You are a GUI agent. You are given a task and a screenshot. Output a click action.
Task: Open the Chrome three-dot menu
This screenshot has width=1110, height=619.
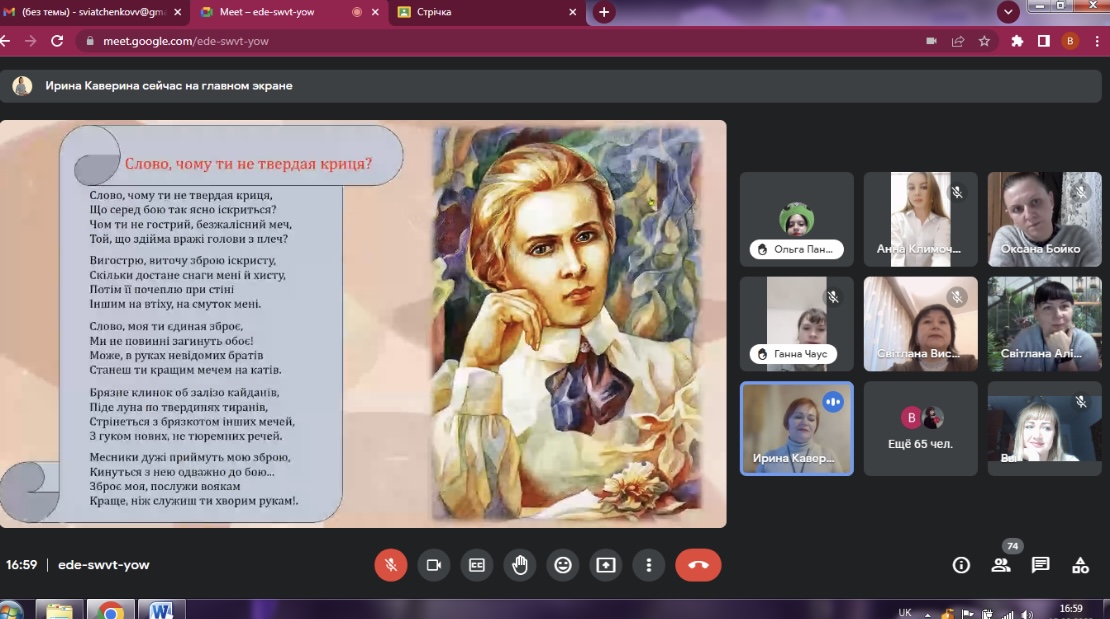click(1097, 41)
